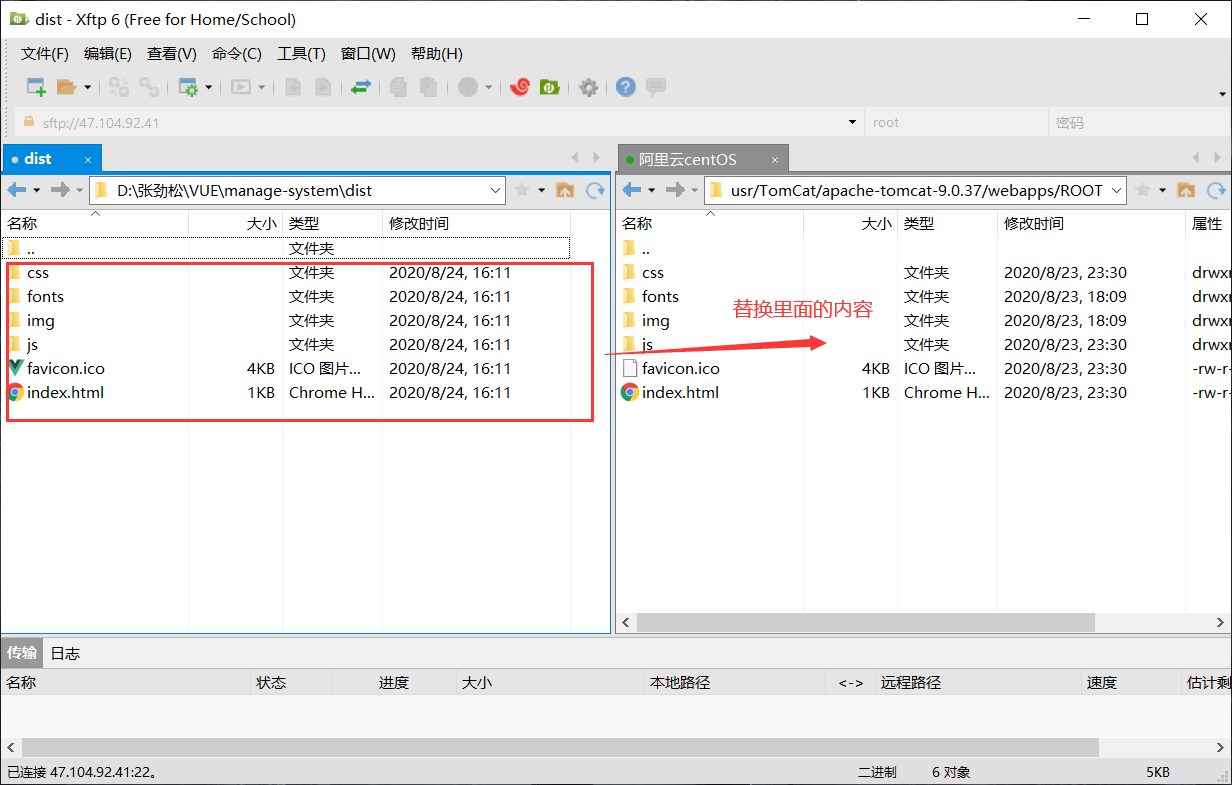Click the Open Session folder icon
The width and height of the screenshot is (1232, 785).
coord(66,87)
